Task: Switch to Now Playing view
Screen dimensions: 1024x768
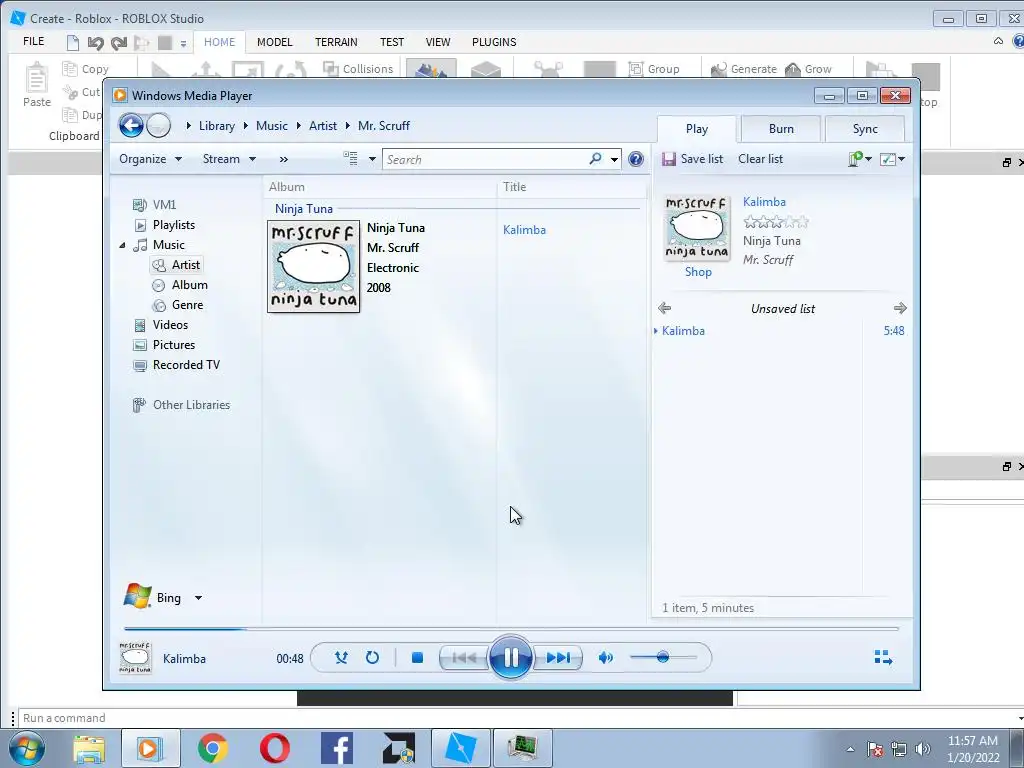Action: 883,658
